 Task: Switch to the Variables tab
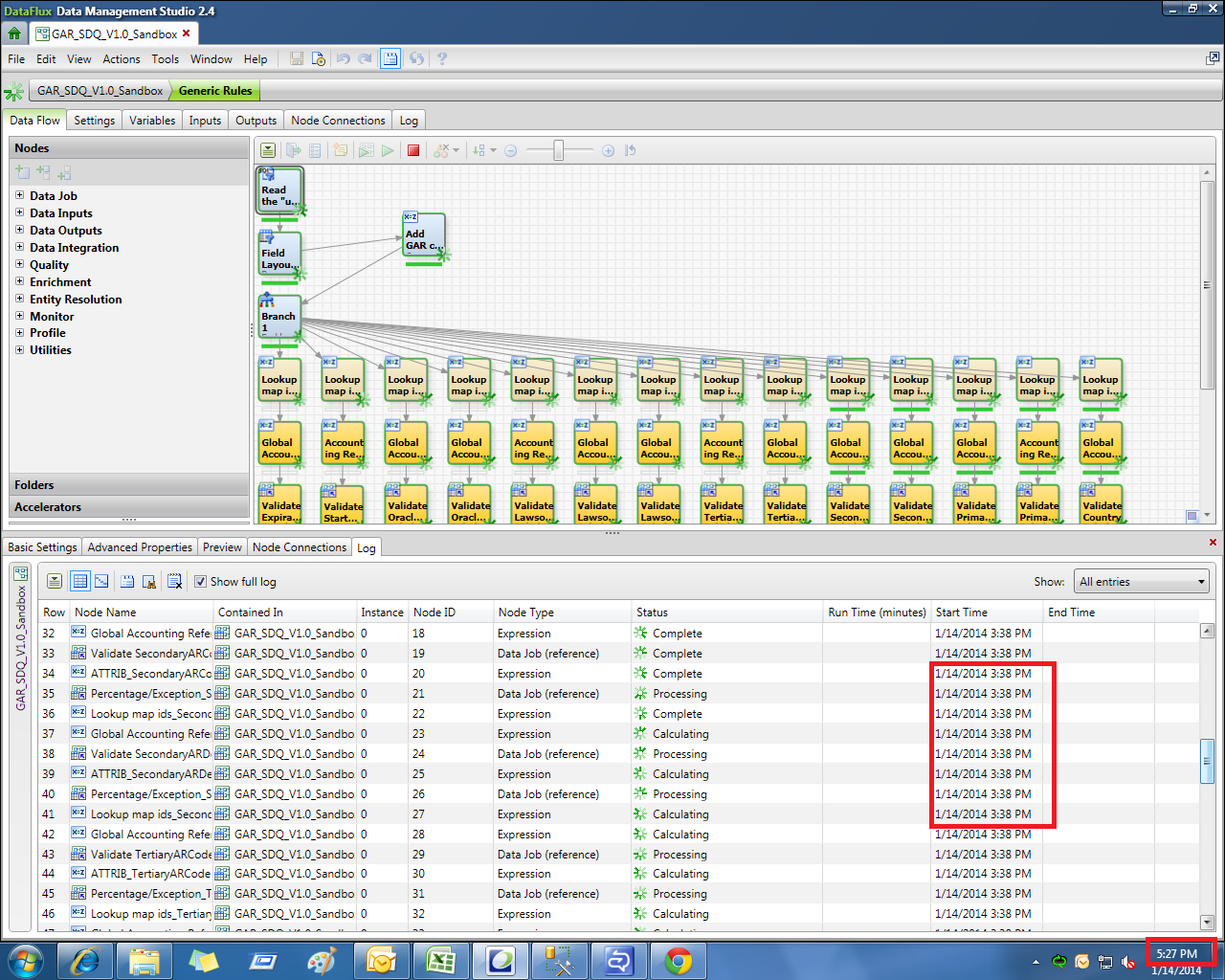152,121
